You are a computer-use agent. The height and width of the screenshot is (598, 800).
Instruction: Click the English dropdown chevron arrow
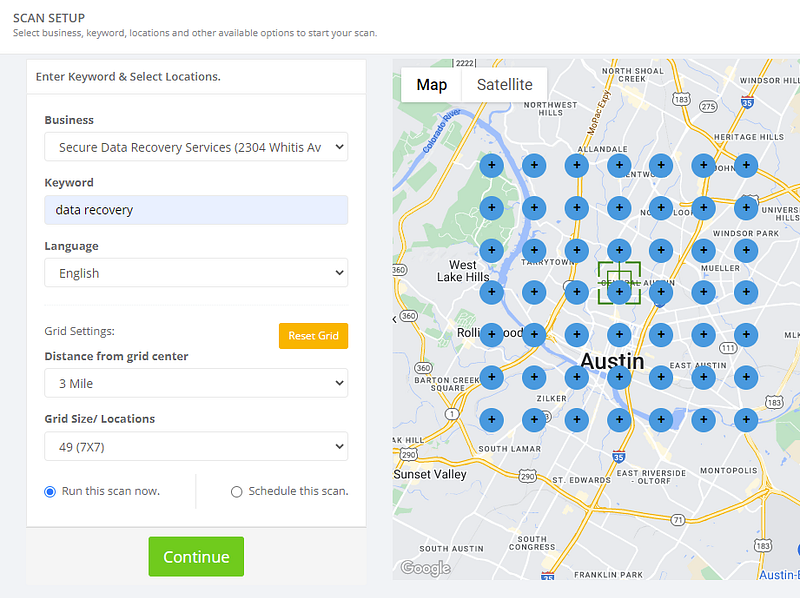[339, 273]
